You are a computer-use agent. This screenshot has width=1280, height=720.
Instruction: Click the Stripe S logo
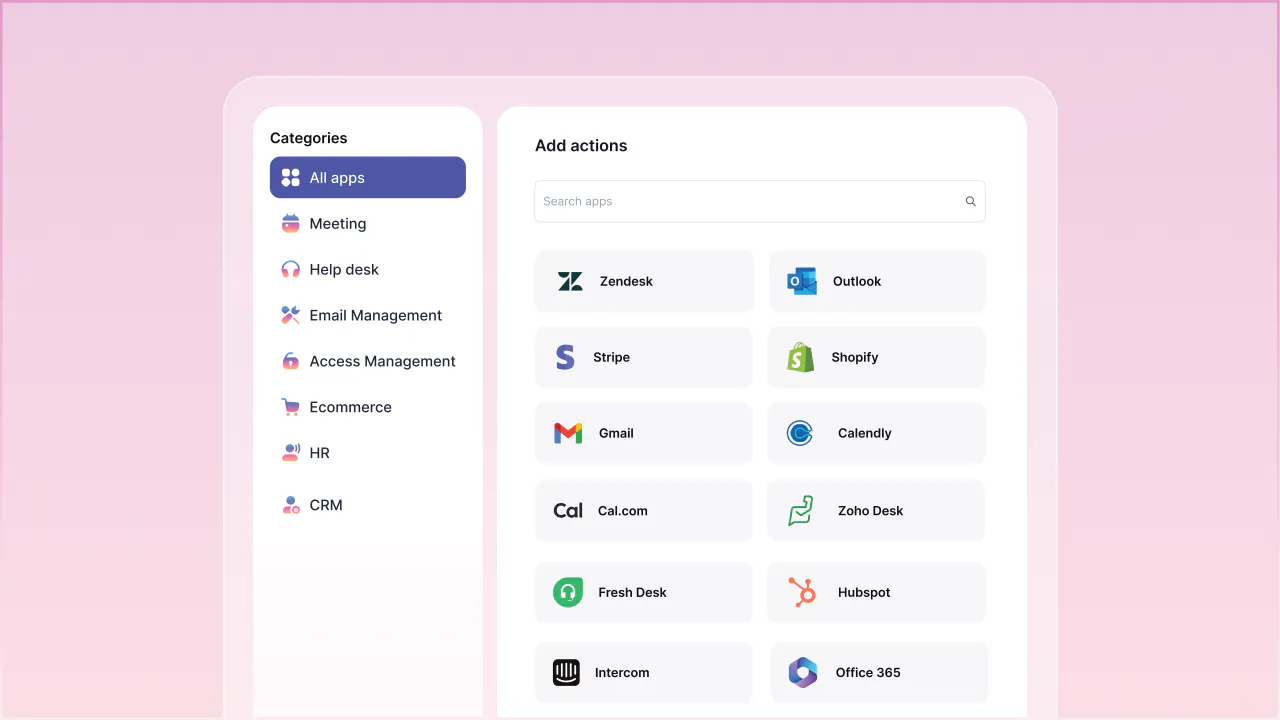point(565,357)
